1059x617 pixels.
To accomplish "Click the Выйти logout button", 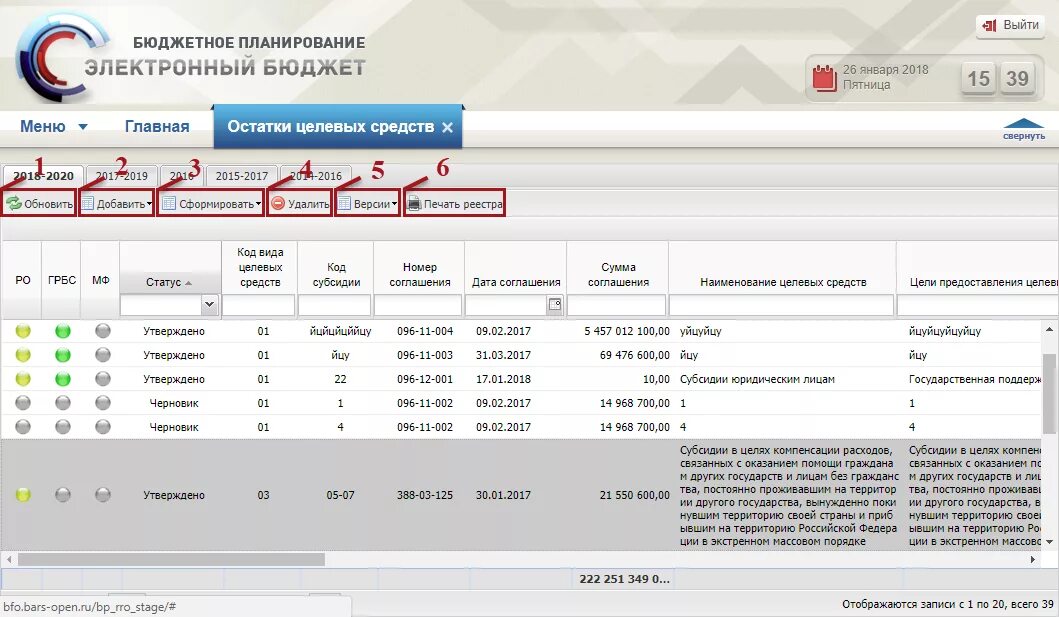I will click(x=1010, y=26).
